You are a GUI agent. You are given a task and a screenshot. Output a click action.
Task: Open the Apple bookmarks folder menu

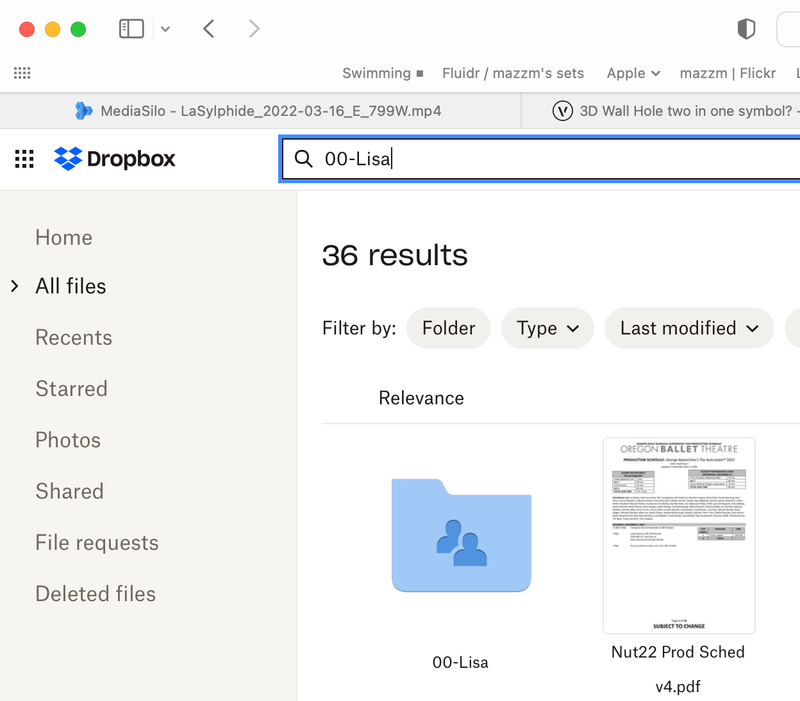[632, 72]
